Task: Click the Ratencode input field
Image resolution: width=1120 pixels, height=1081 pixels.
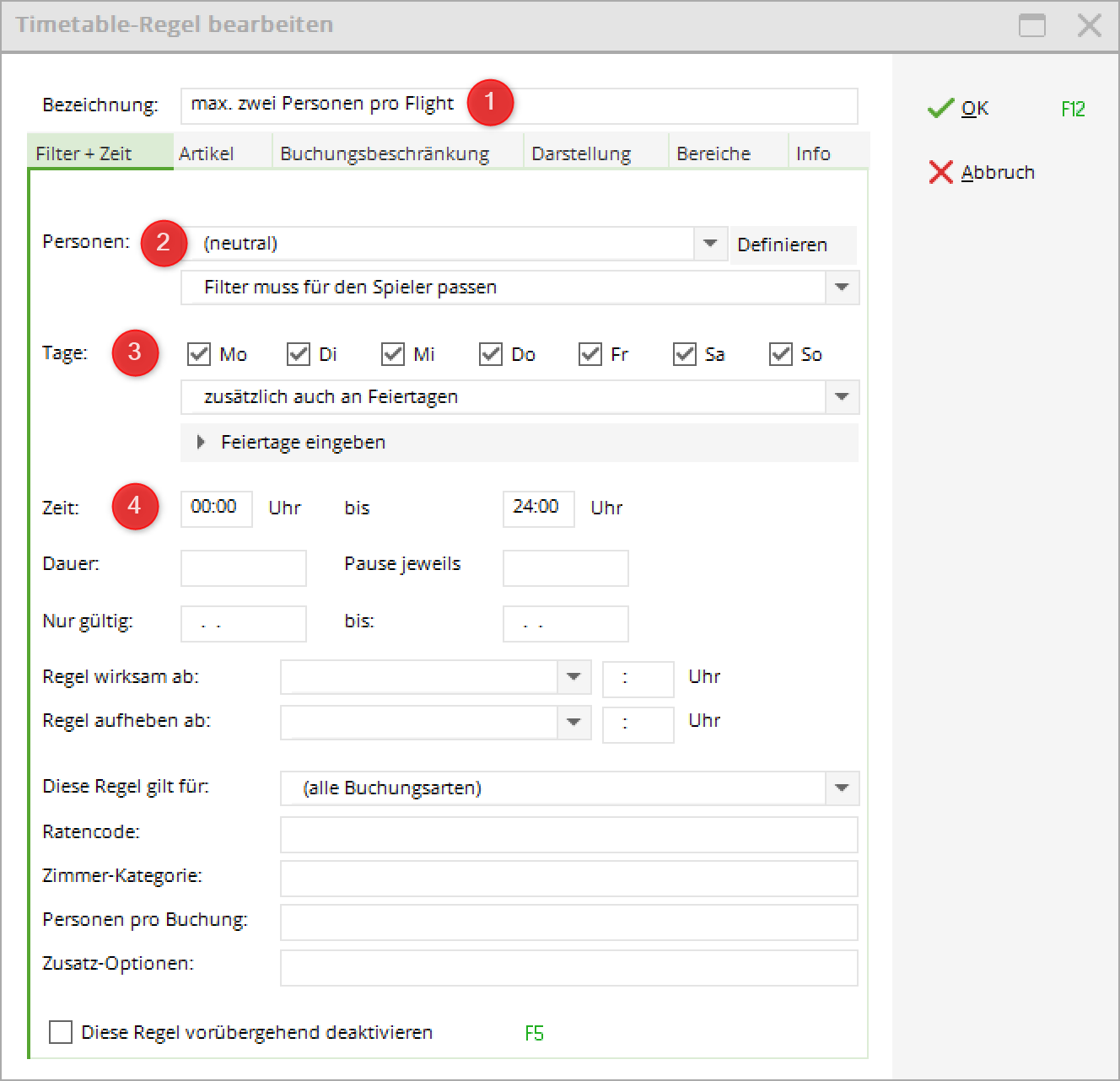Action: (x=568, y=834)
